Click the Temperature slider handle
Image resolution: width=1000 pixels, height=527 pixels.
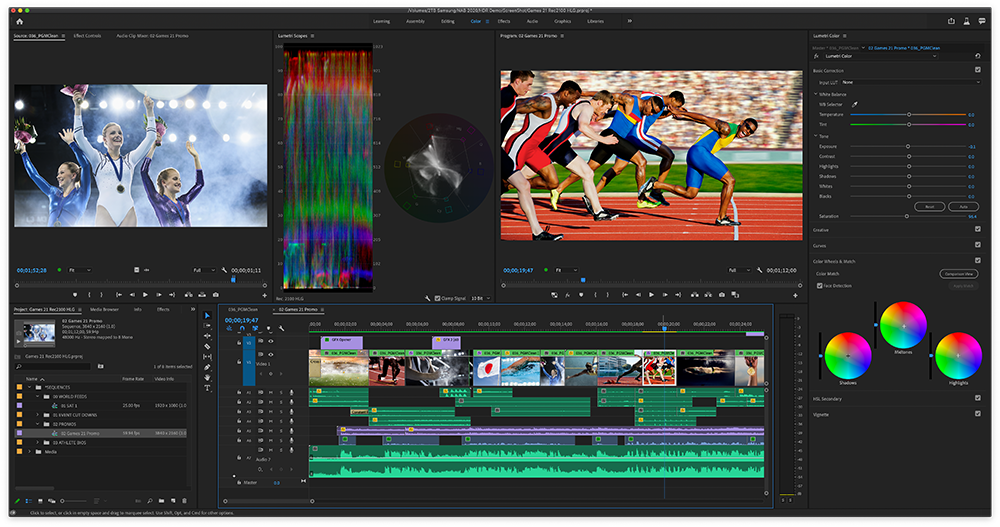pos(908,115)
